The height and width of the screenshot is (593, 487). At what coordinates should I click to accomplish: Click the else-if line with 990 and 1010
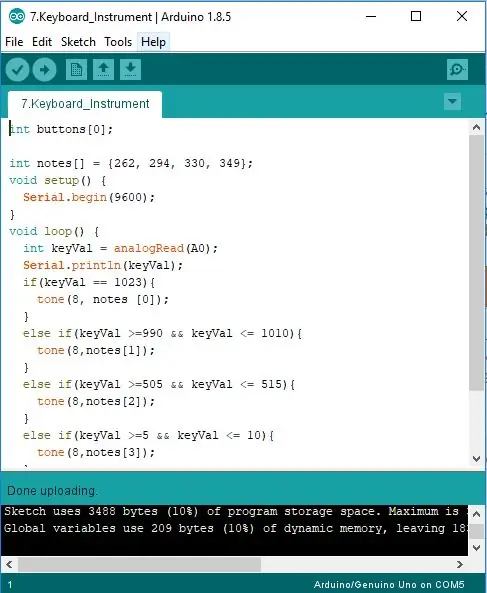pos(162,334)
